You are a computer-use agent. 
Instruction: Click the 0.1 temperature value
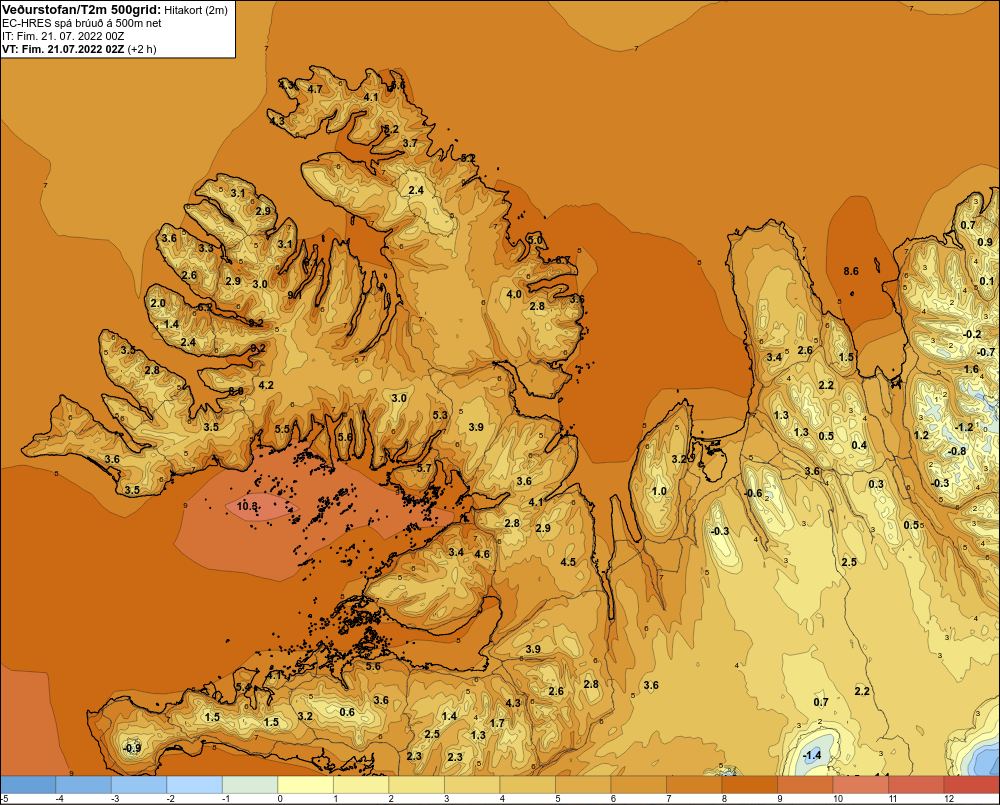click(x=987, y=281)
